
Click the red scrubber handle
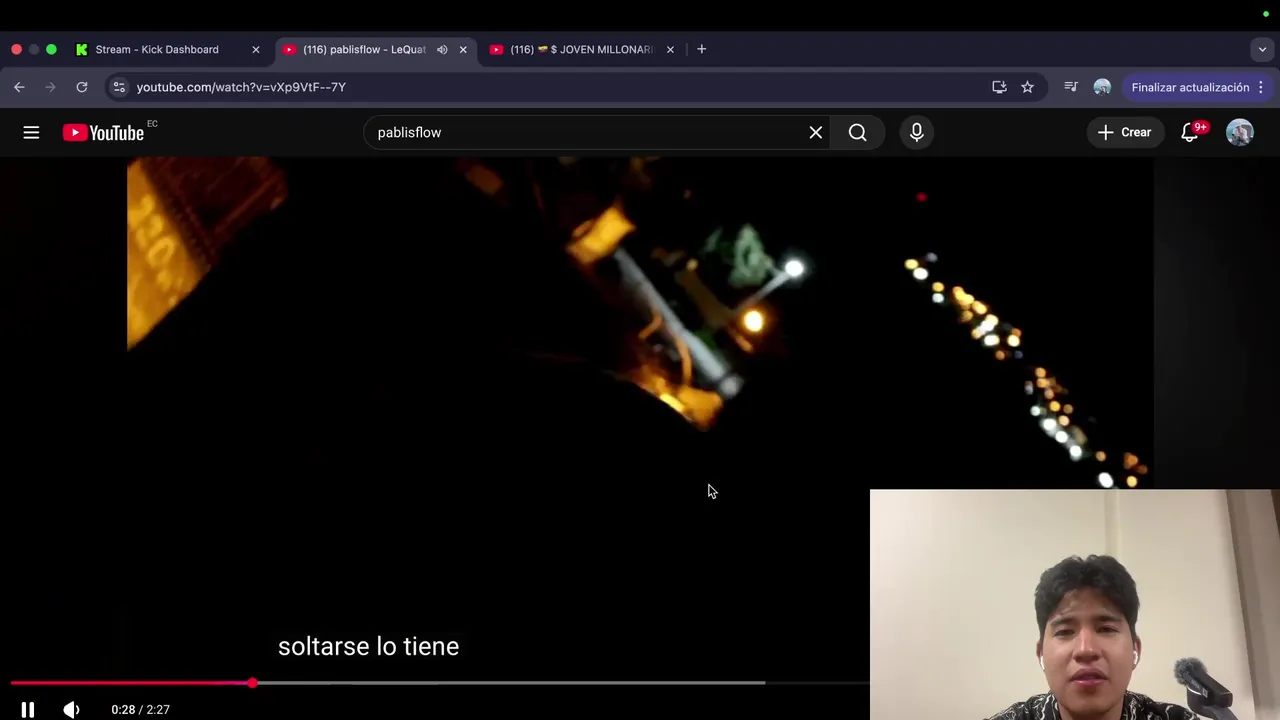tap(253, 683)
